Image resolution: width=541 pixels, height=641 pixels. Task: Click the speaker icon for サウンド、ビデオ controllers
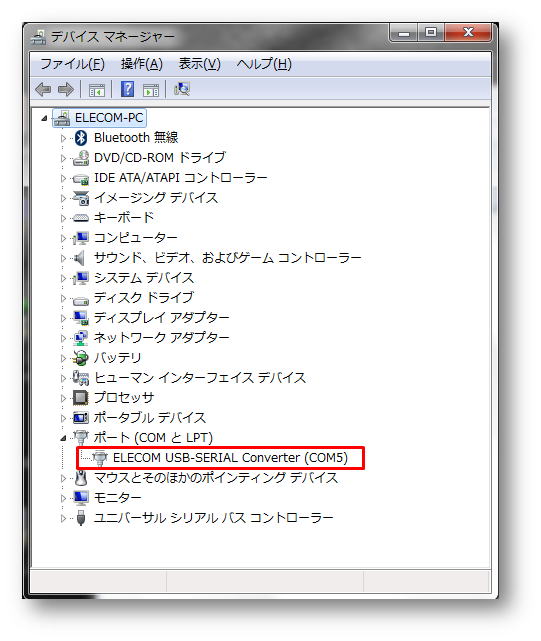coord(79,258)
